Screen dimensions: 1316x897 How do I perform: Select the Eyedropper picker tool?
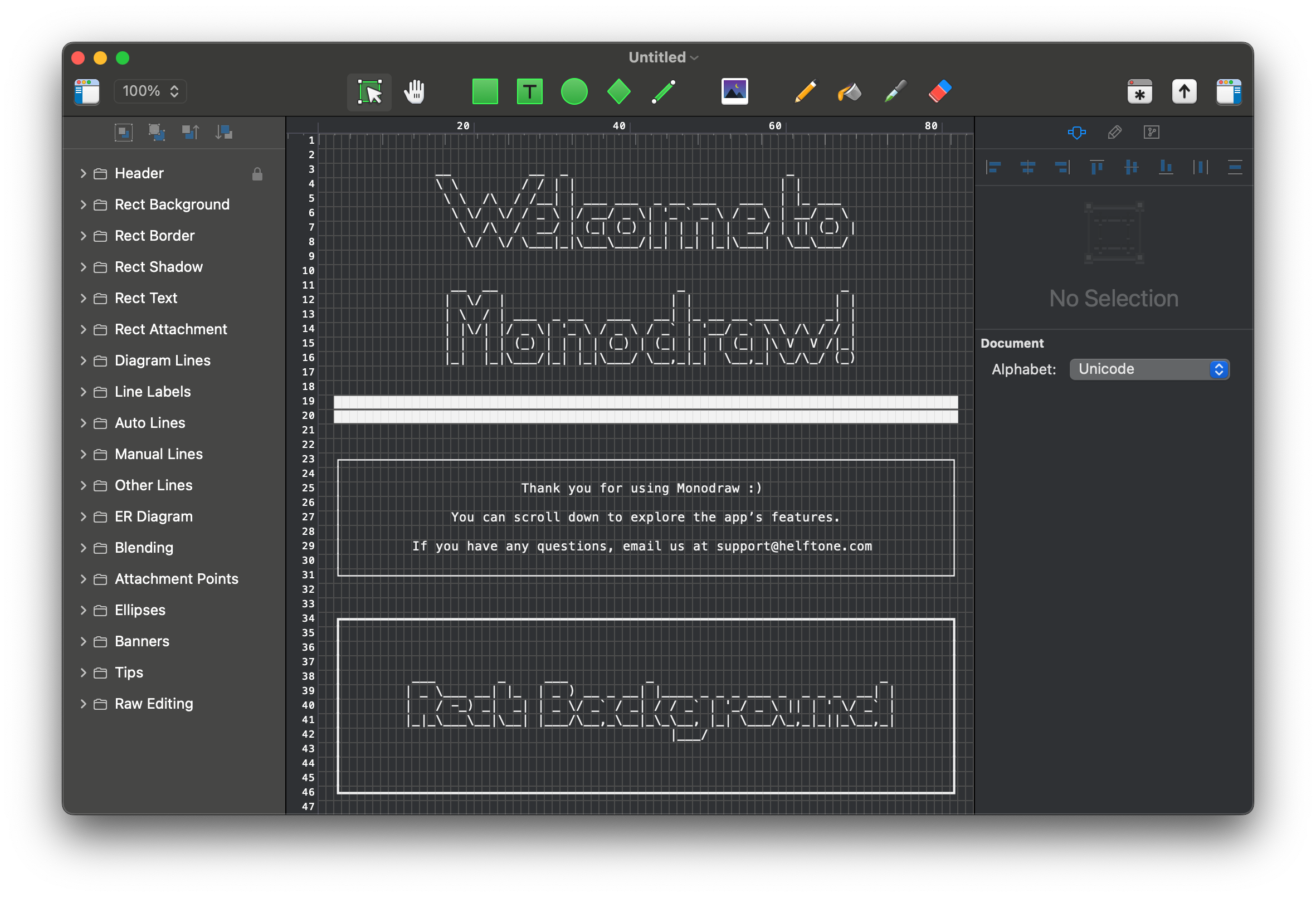click(x=895, y=92)
